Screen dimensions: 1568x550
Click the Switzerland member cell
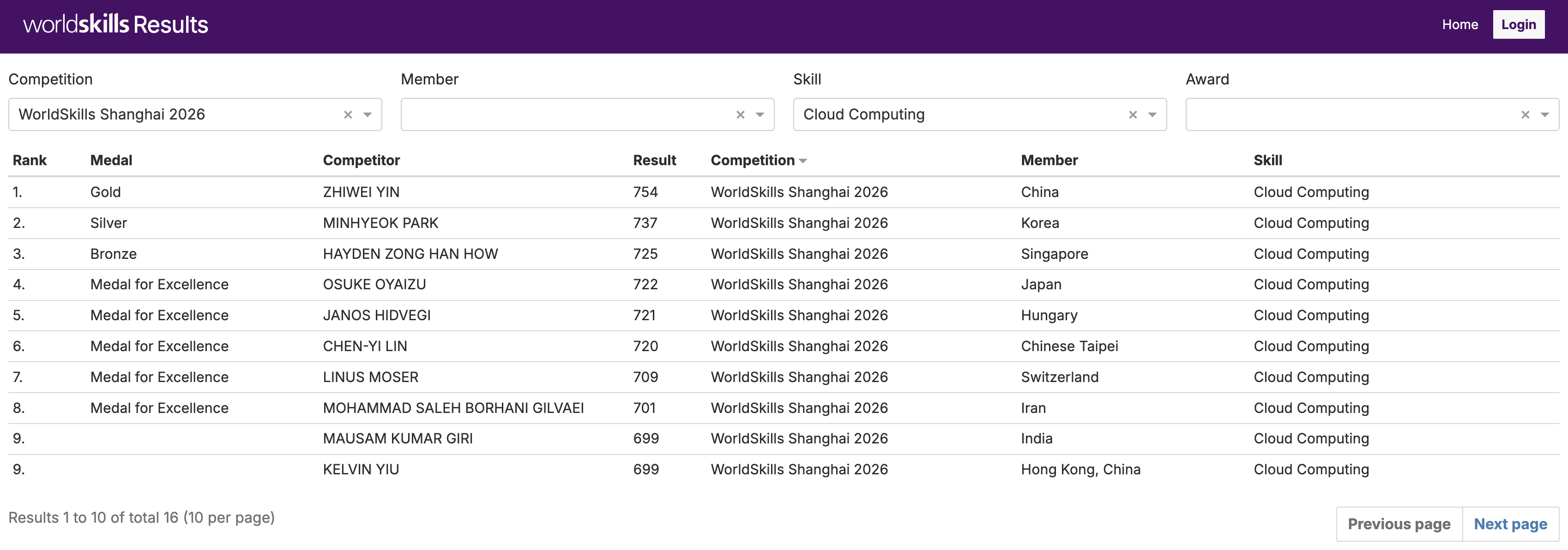click(1060, 377)
